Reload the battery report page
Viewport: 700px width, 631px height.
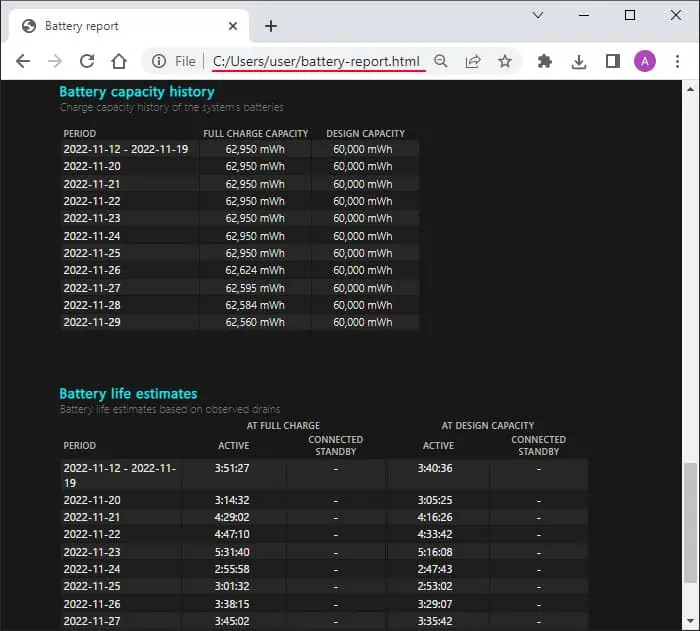pos(87,61)
